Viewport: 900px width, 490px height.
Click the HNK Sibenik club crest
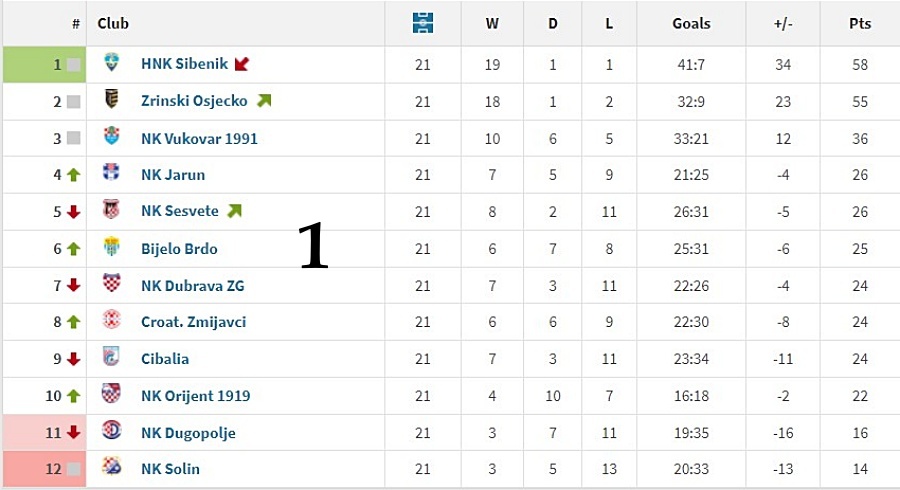coord(111,62)
